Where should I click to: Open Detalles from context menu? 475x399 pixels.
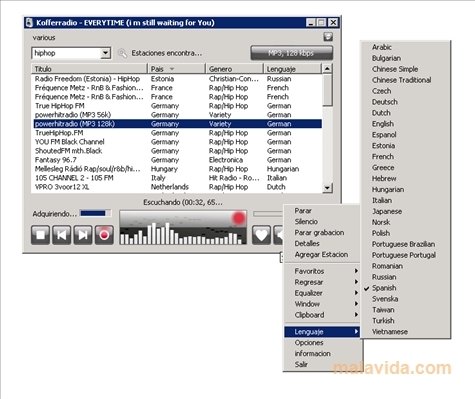pyautogui.click(x=322, y=244)
